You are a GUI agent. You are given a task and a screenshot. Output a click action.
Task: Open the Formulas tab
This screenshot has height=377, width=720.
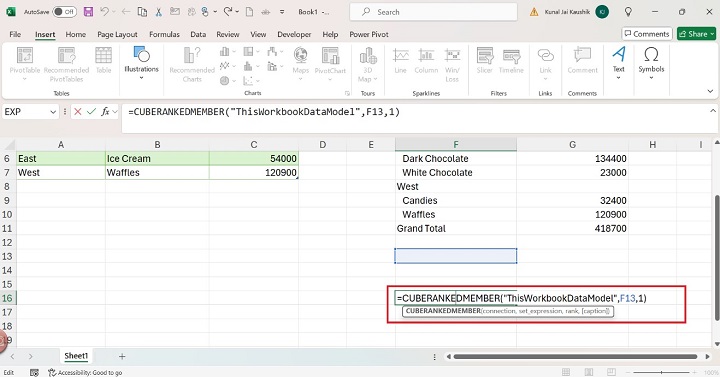tap(164, 34)
